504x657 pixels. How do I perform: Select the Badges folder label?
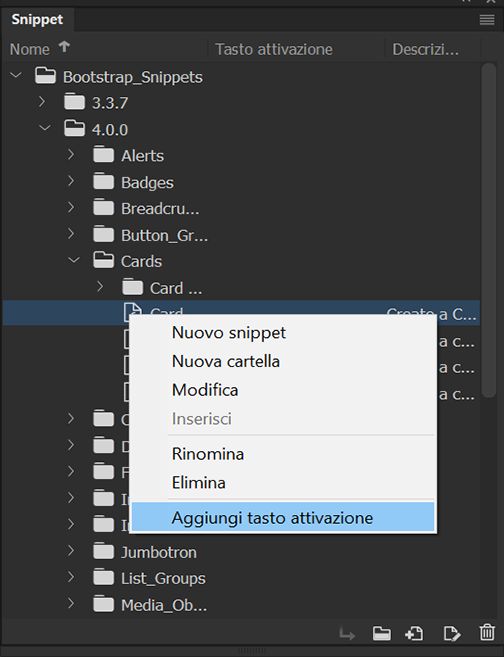pyautogui.click(x=147, y=183)
